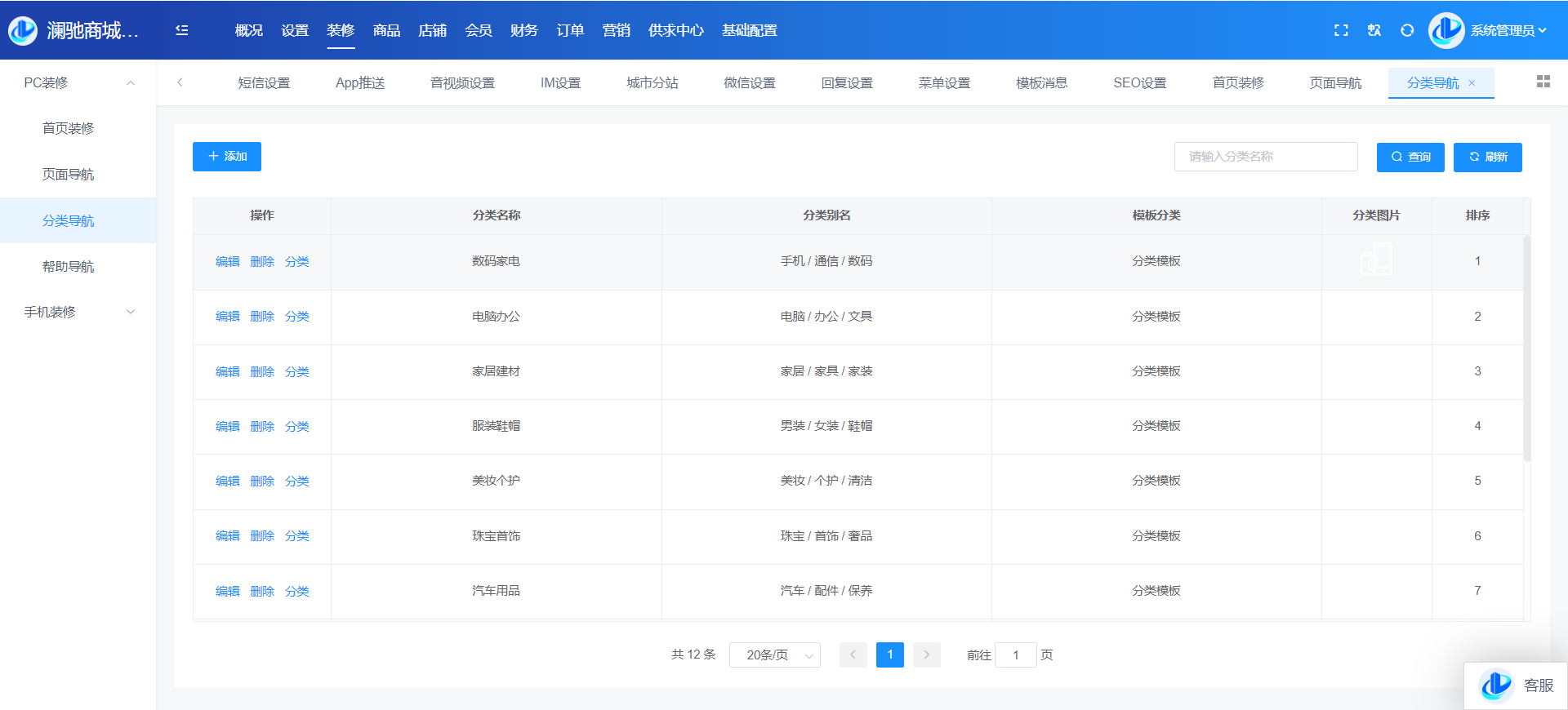Open the 20条/页 page size dropdown
1568x710 pixels.
click(774, 655)
